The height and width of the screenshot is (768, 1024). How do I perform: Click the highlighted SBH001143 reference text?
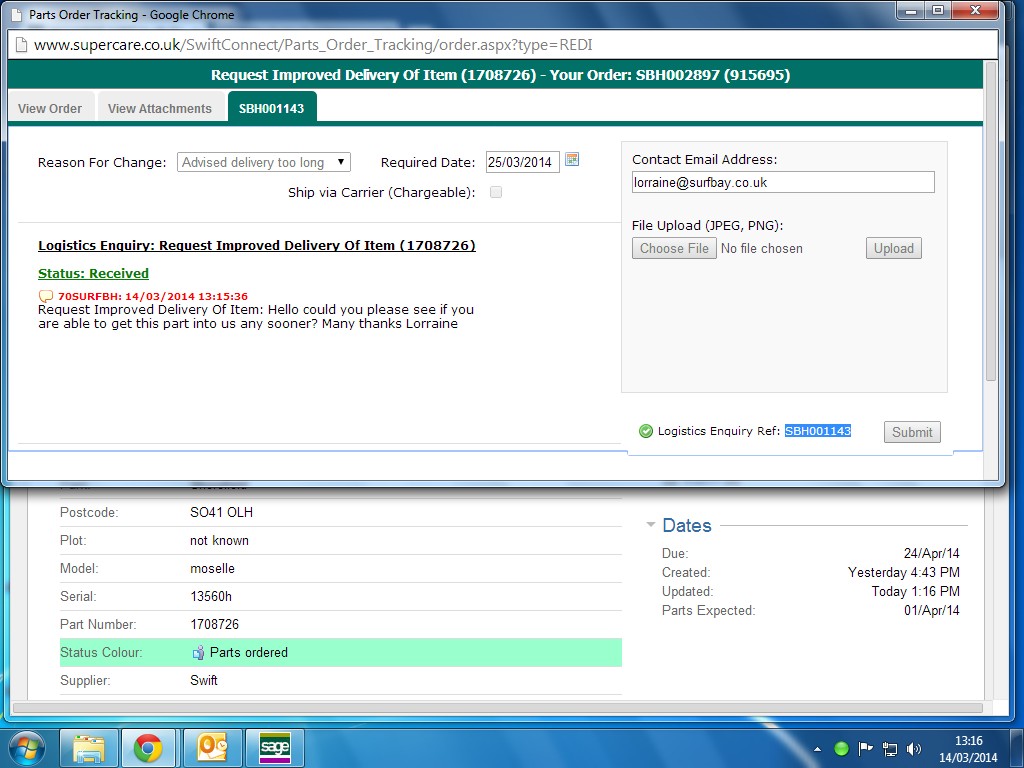[818, 431]
